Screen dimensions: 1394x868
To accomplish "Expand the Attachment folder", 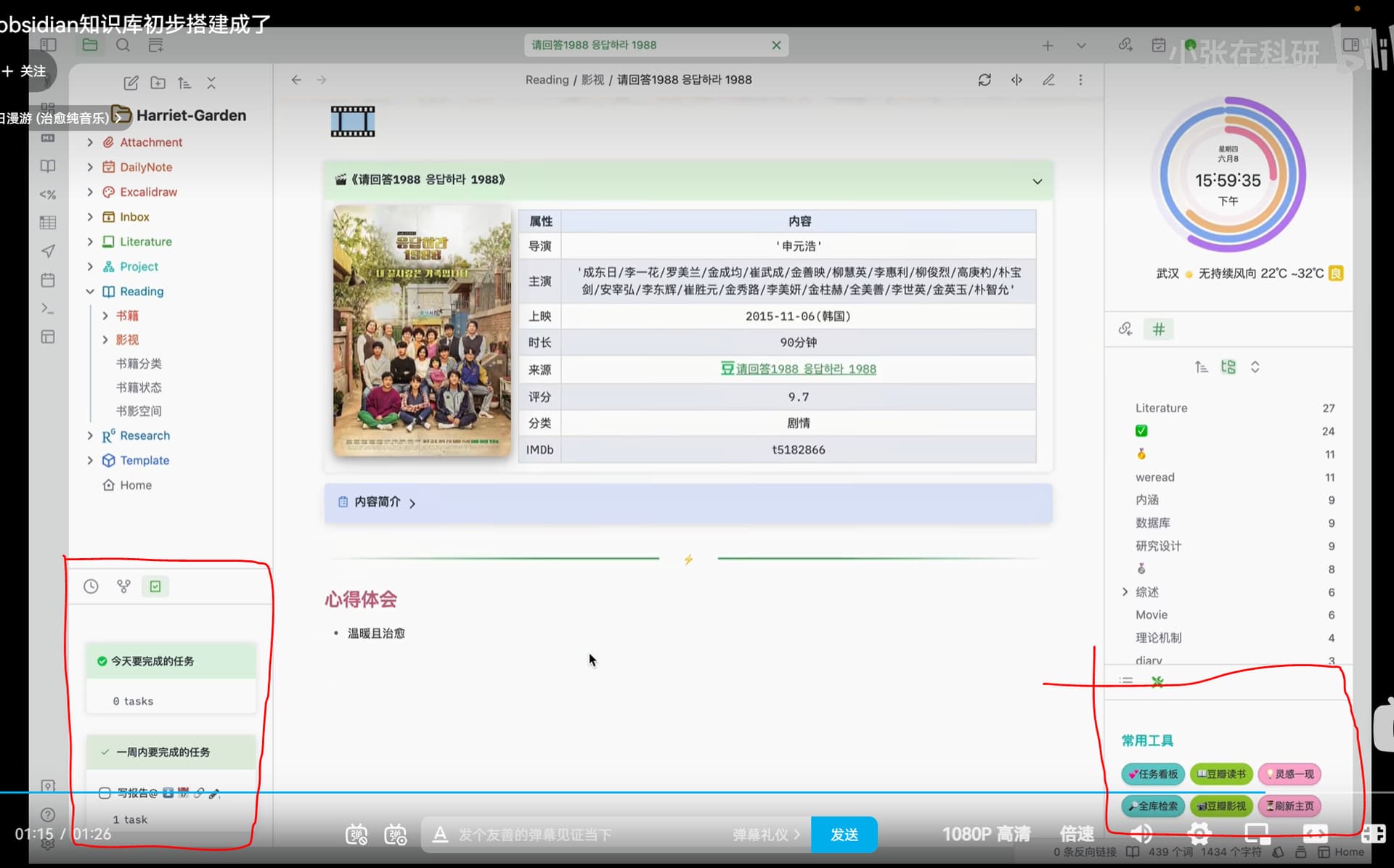I will pos(90,142).
